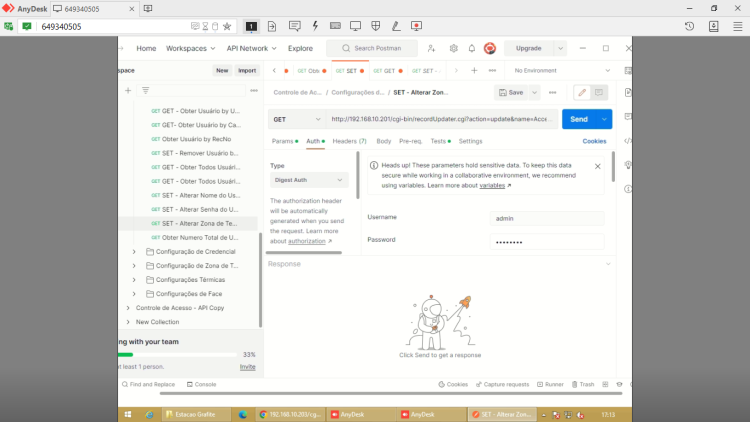
Task: Click the New button in sidebar
Action: click(222, 70)
